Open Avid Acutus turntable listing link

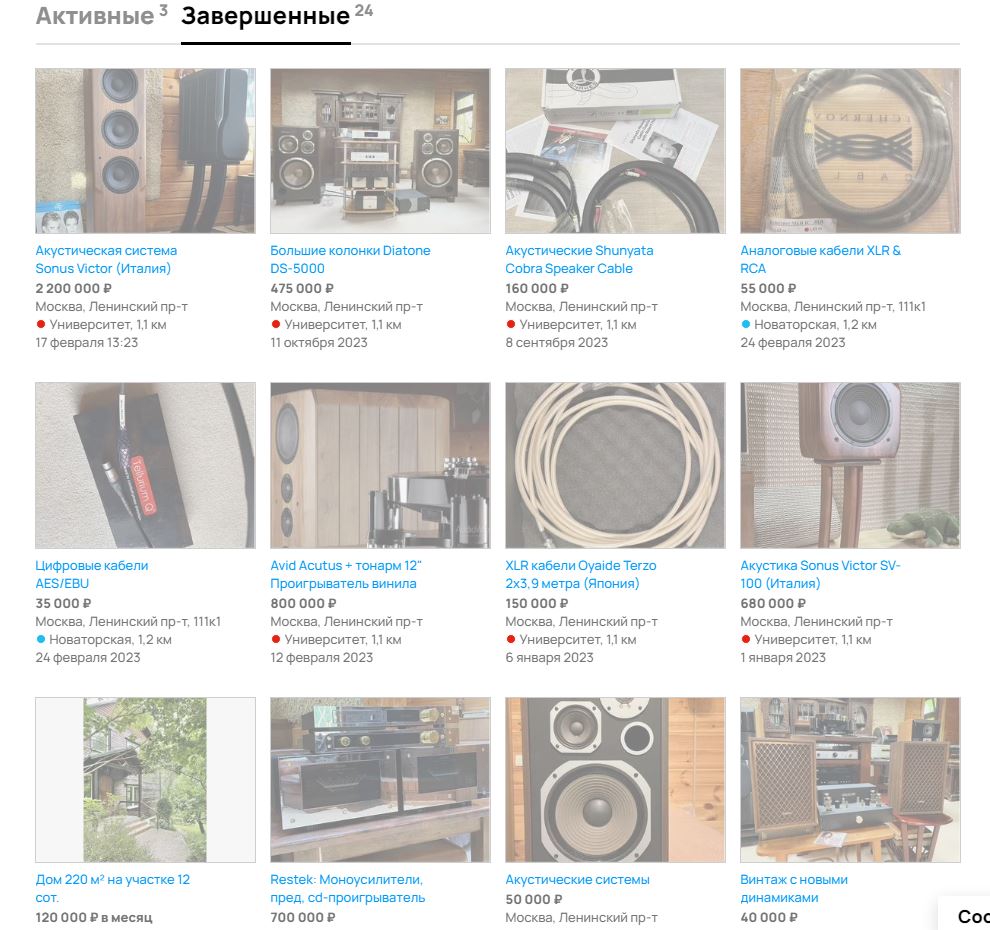pyautogui.click(x=346, y=575)
